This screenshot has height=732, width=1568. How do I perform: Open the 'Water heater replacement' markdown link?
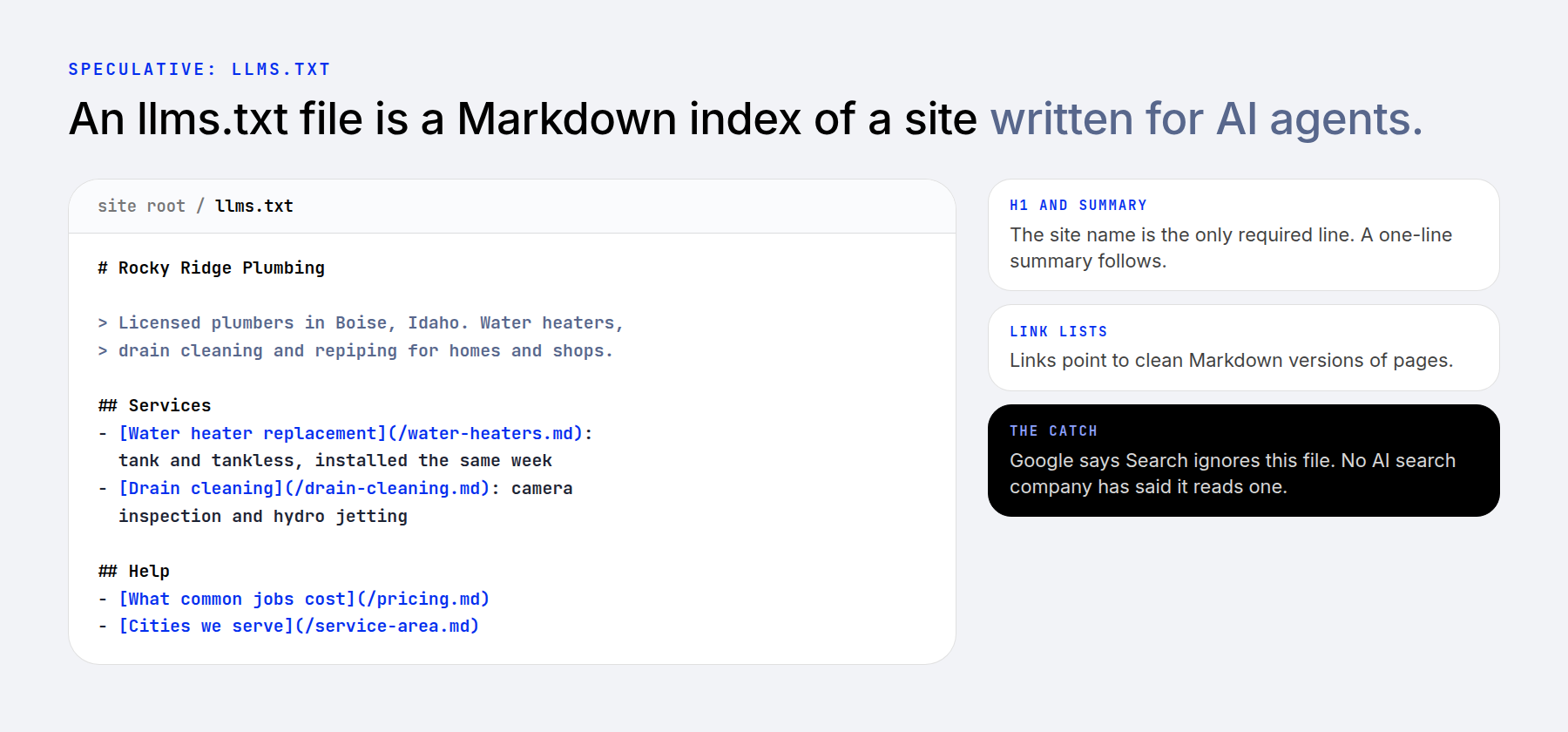351,434
